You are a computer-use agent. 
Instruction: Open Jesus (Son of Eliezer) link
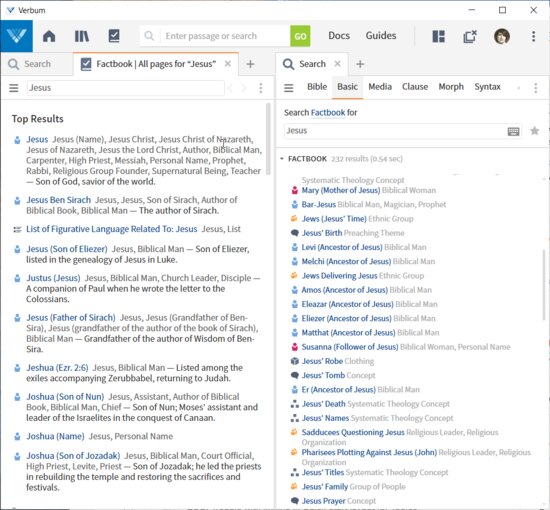pyautogui.click(x=67, y=249)
